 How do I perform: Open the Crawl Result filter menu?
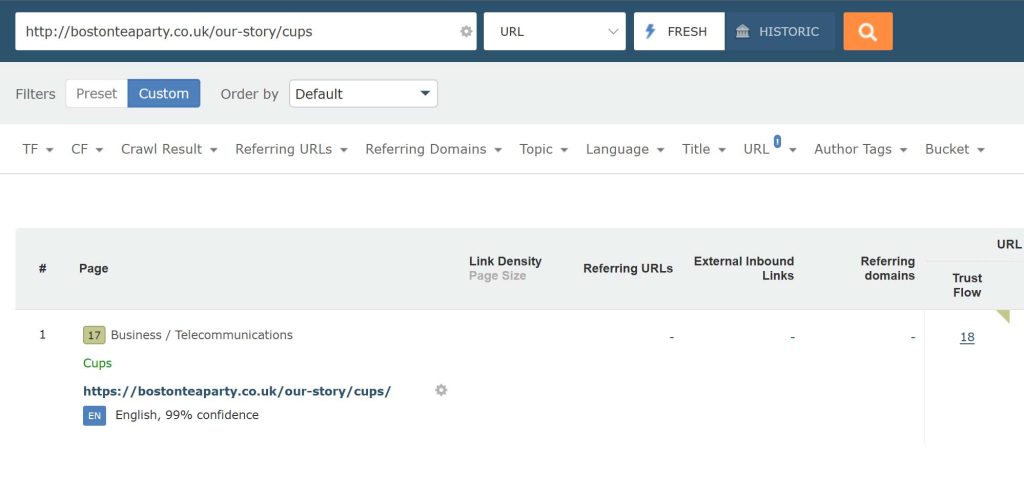(x=169, y=149)
